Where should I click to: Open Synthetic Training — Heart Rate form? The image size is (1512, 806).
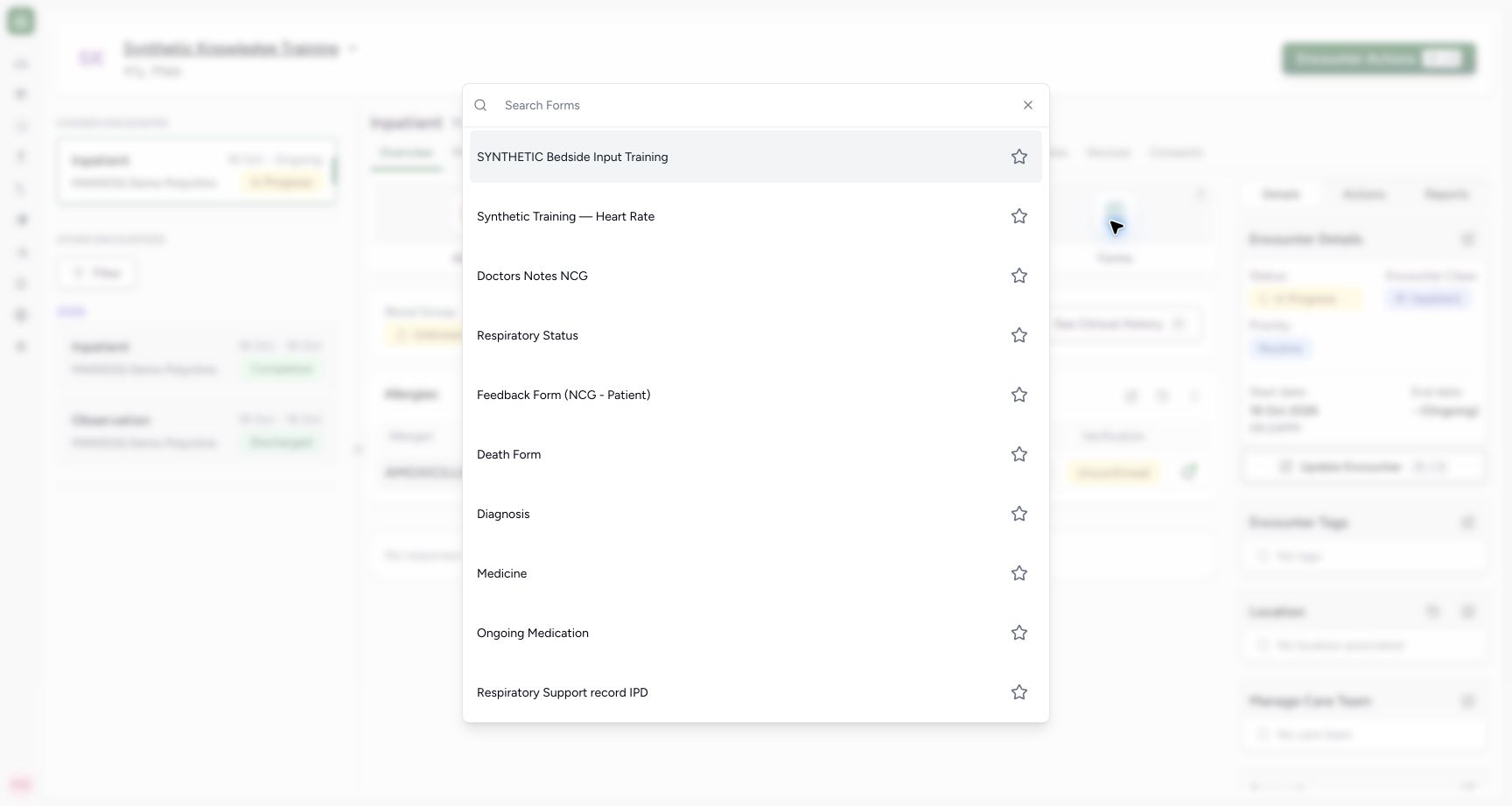[x=756, y=216]
